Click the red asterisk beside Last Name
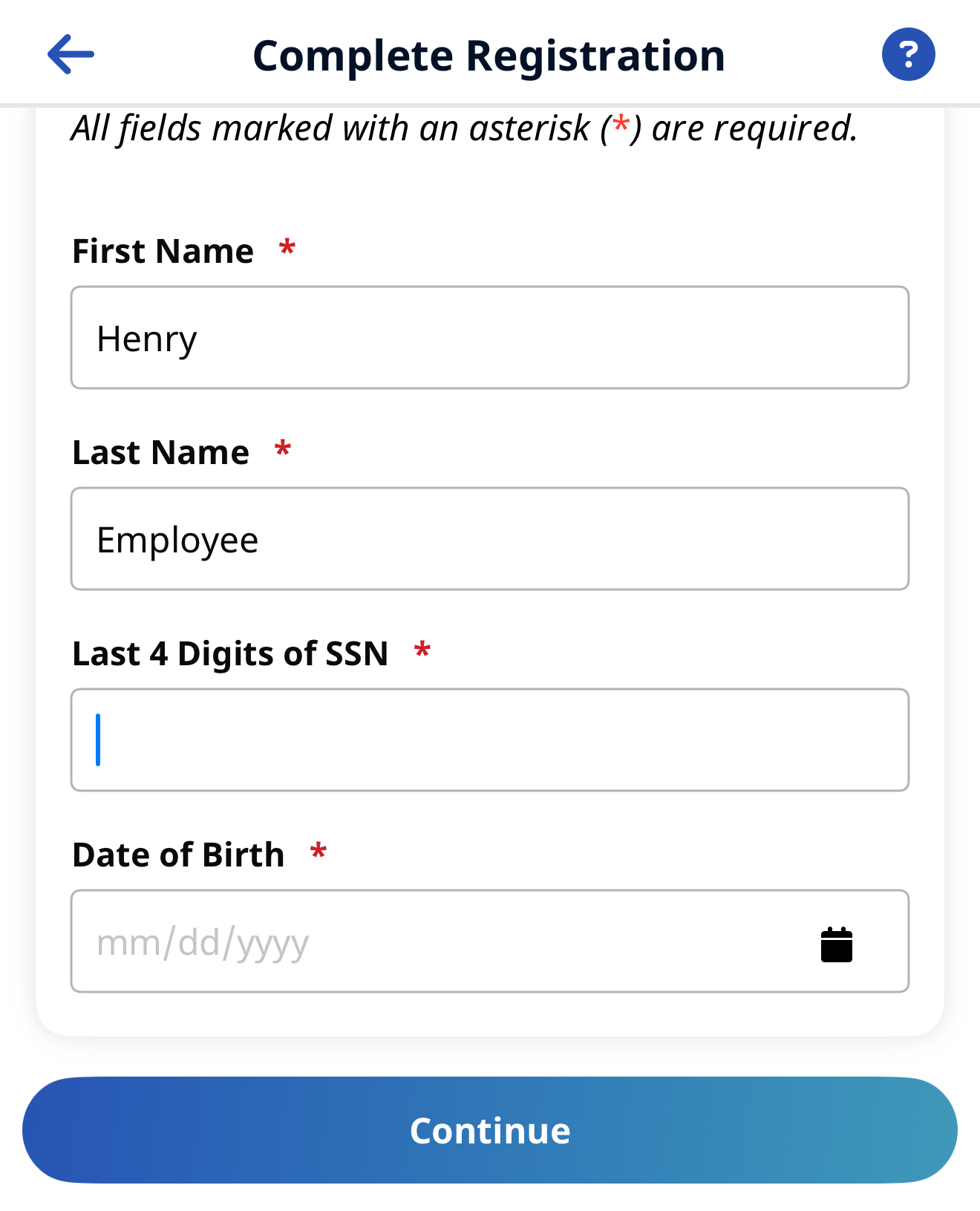 click(283, 449)
